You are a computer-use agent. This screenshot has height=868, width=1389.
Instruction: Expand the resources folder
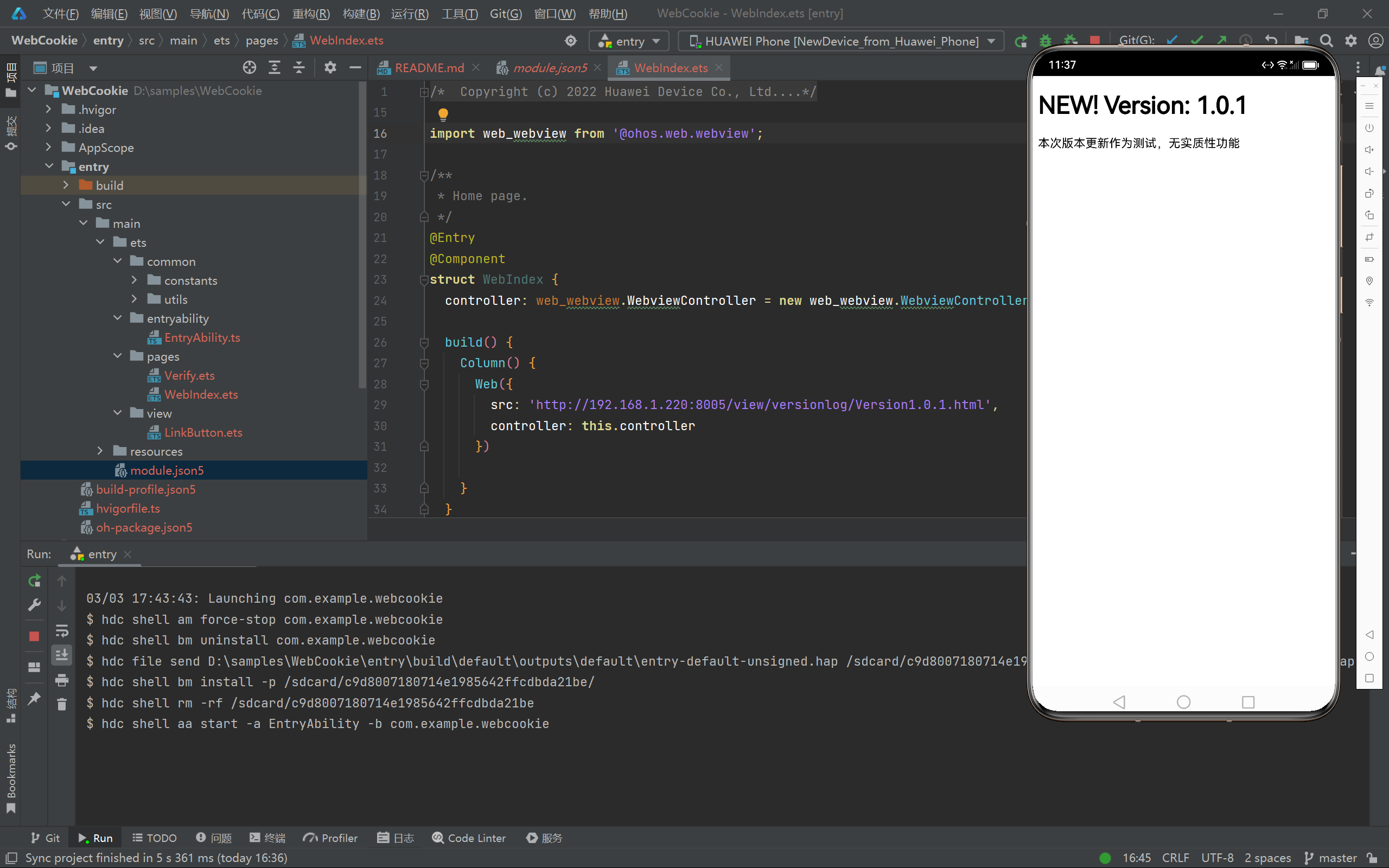100,451
